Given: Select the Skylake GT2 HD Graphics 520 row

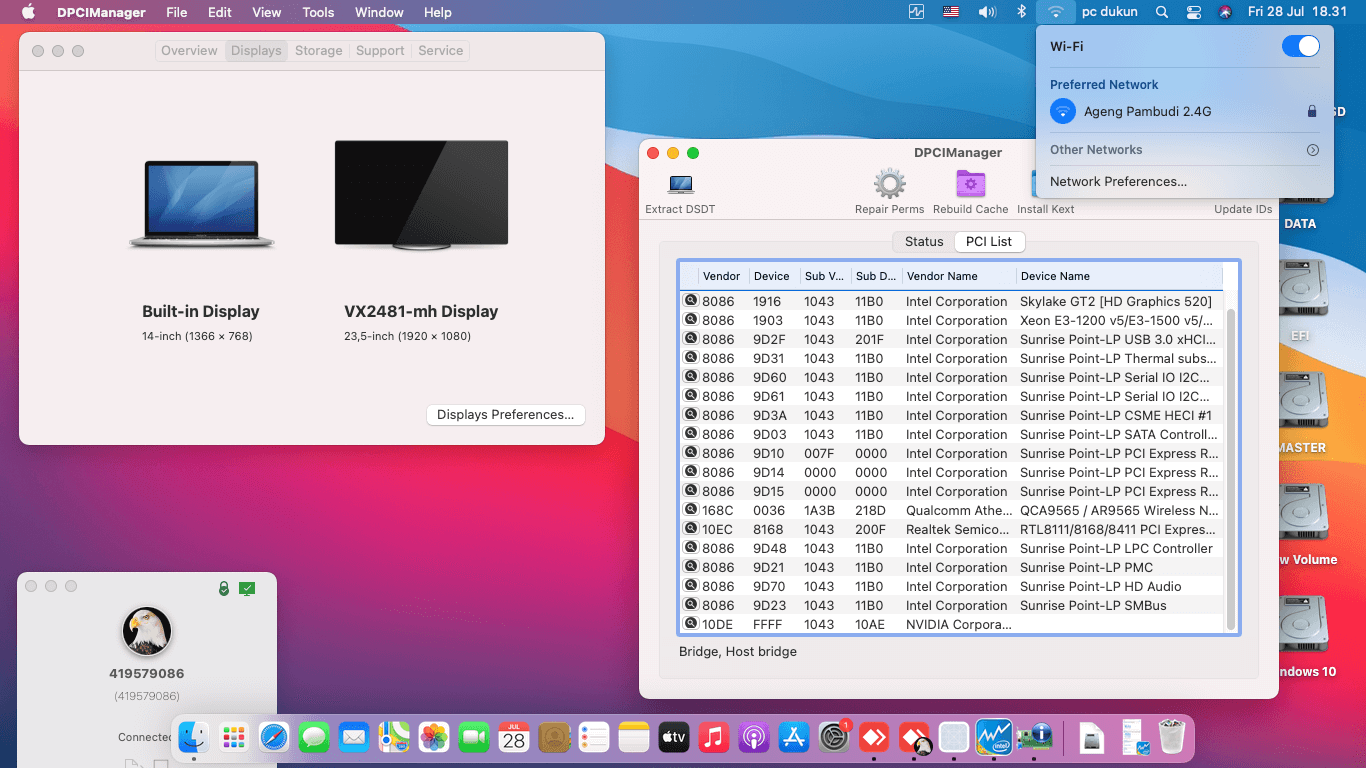Looking at the screenshot, I should (x=951, y=301).
